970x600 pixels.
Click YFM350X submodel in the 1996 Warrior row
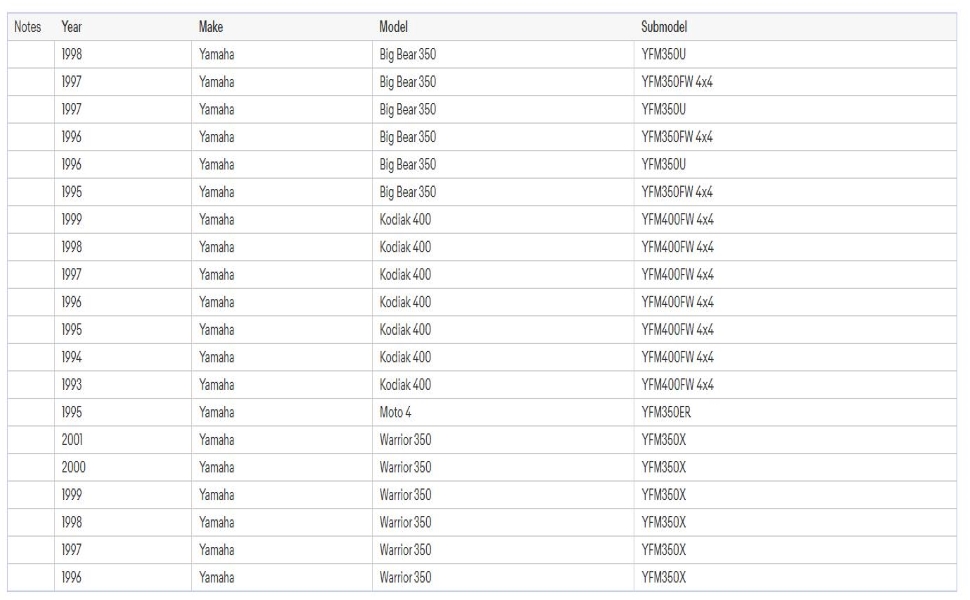664,578
